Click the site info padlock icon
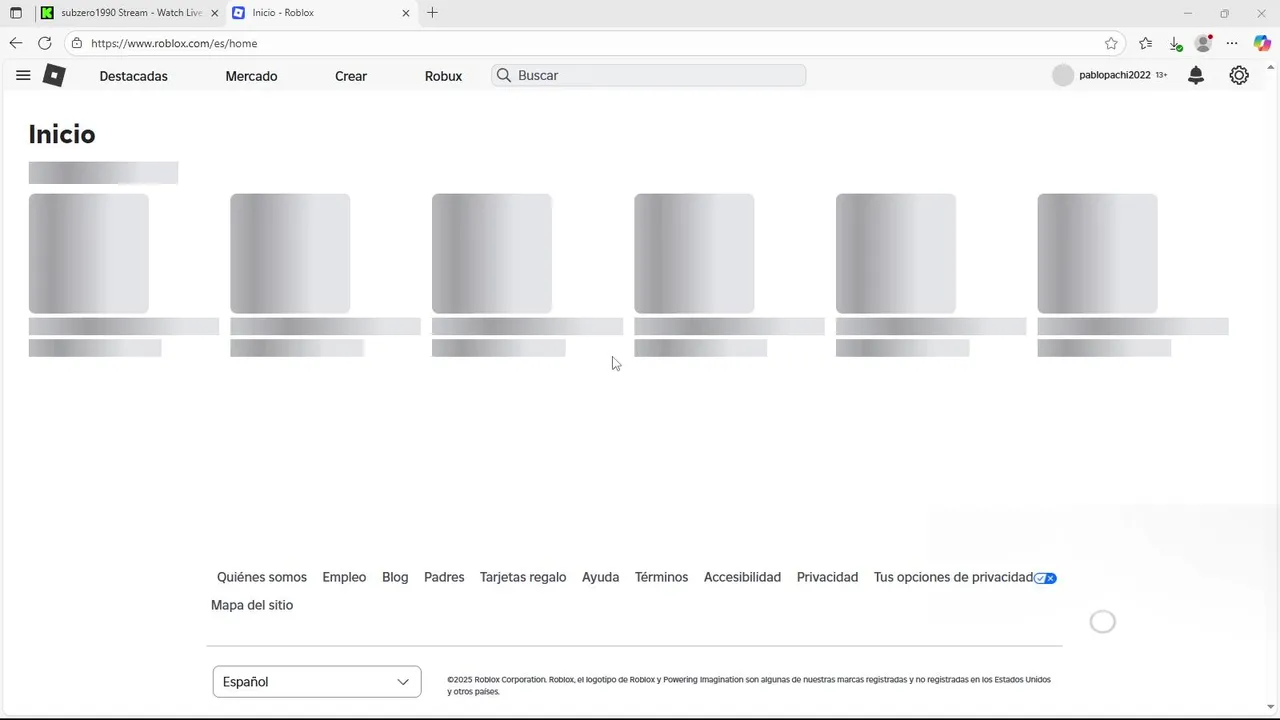This screenshot has height=720, width=1280. 77,43
